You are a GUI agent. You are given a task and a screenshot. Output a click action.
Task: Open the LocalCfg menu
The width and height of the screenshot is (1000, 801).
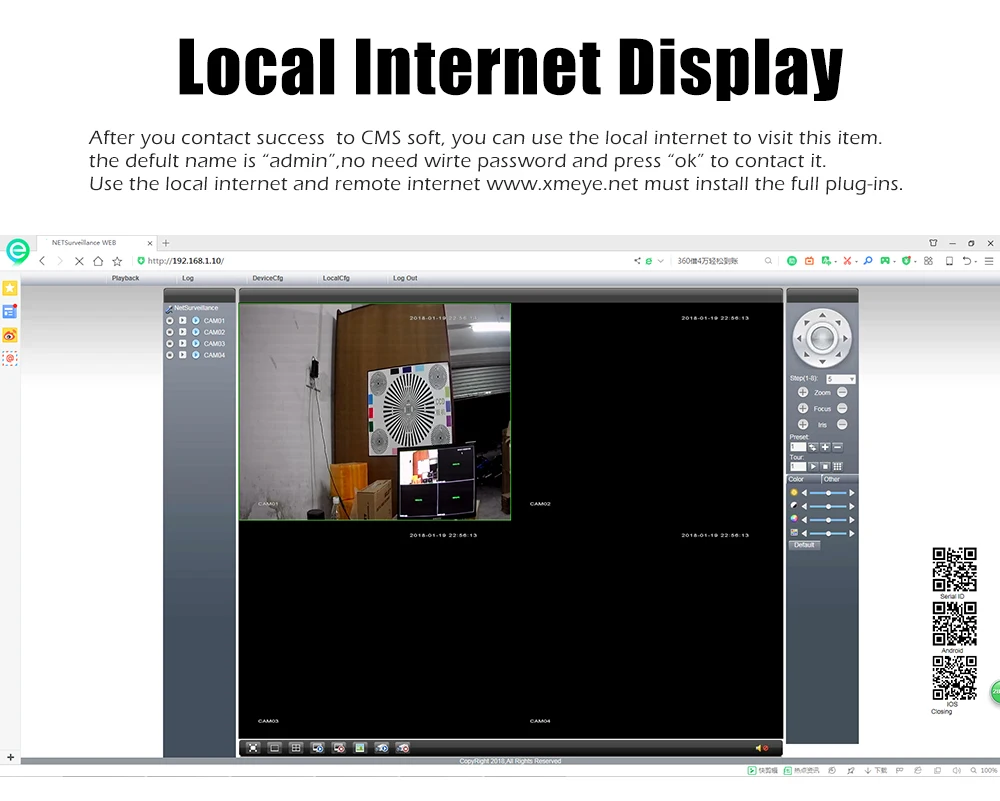coord(336,278)
